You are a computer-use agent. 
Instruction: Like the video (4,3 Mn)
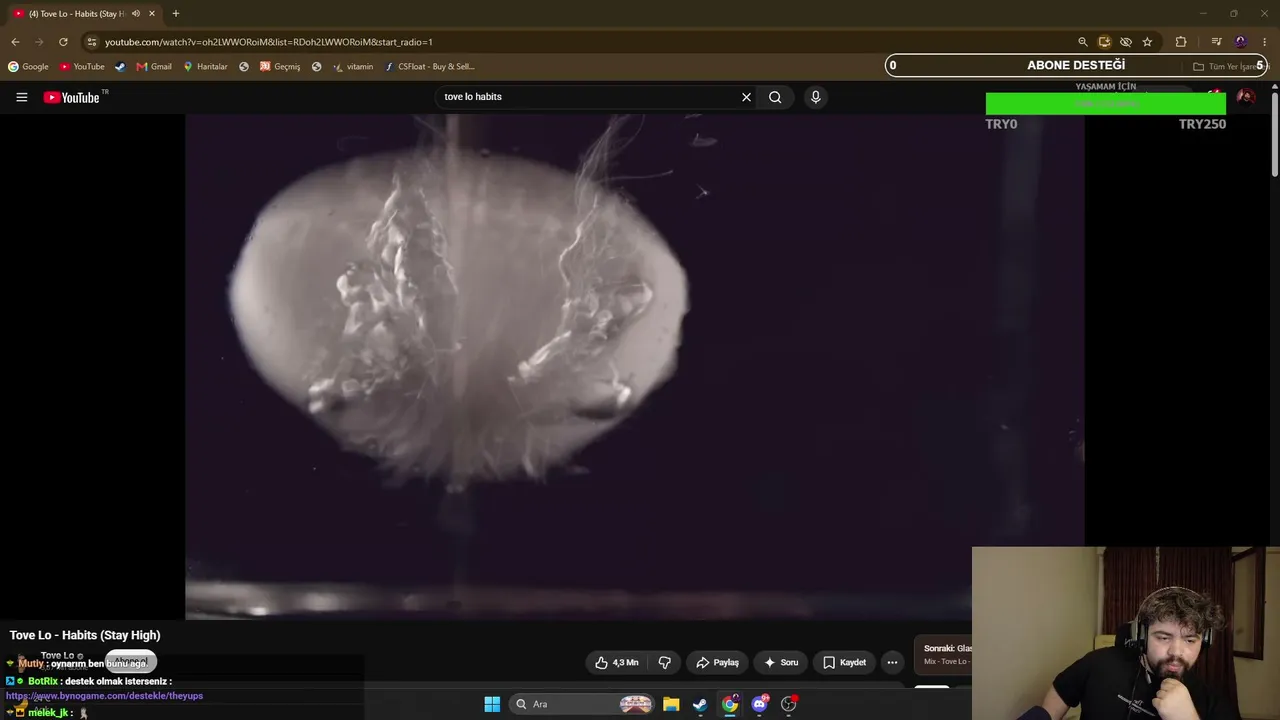click(x=616, y=662)
